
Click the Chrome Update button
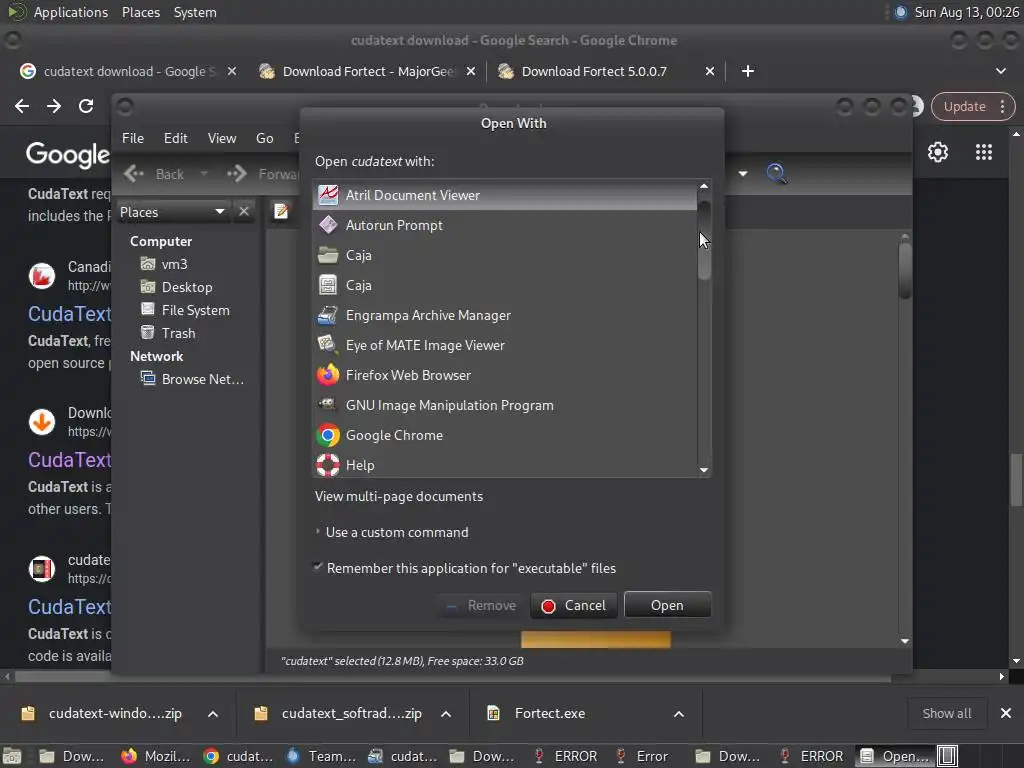pos(965,106)
